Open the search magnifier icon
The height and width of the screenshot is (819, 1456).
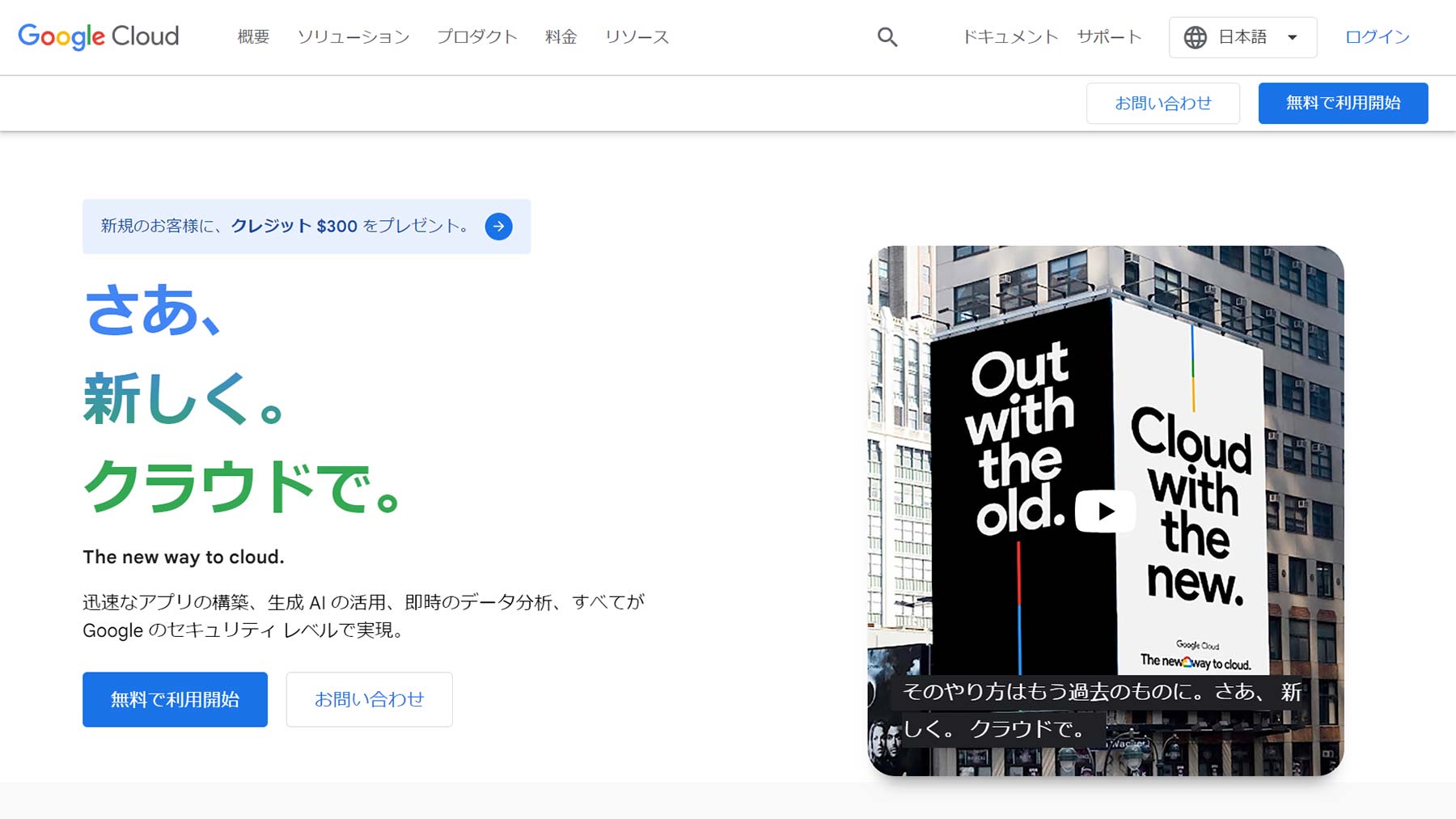click(x=887, y=37)
